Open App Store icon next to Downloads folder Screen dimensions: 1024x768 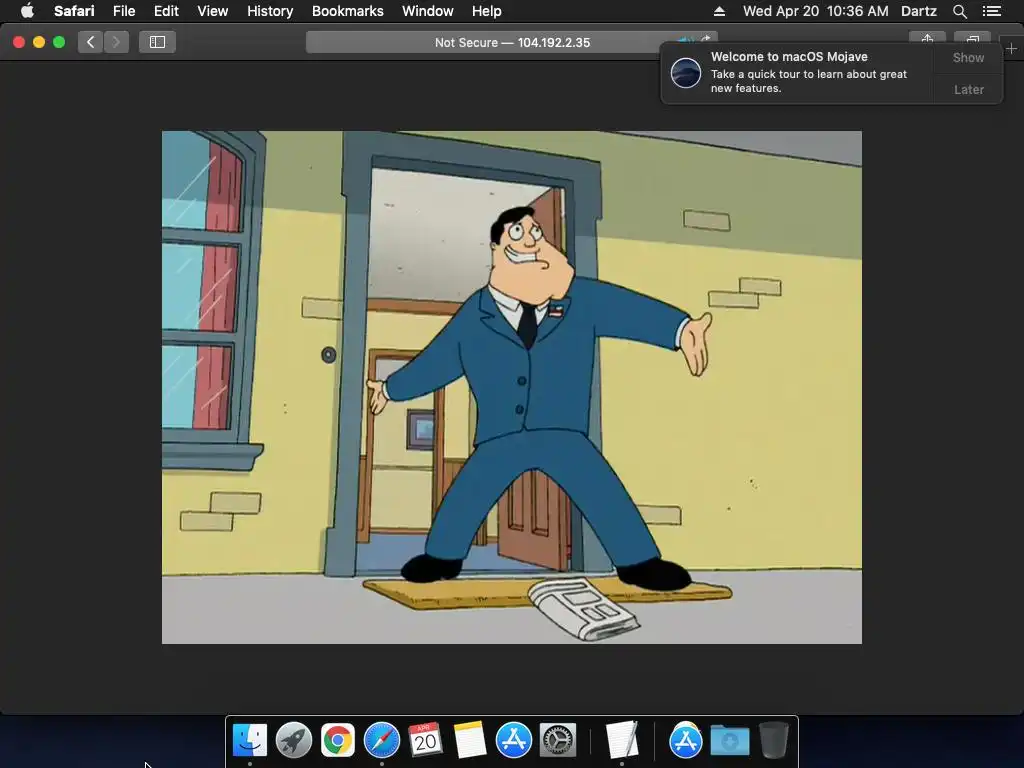(x=685, y=740)
